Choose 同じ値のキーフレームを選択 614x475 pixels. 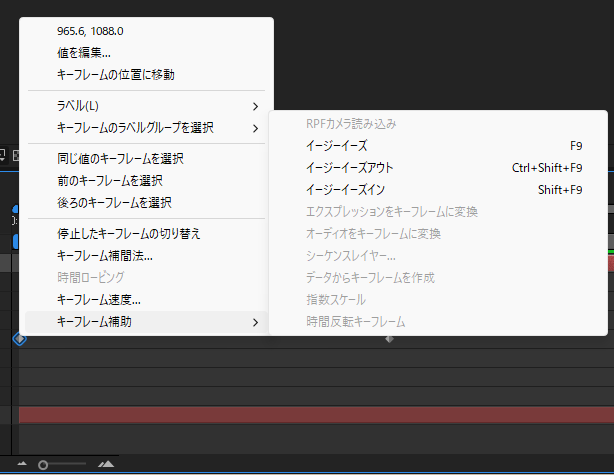(120, 159)
